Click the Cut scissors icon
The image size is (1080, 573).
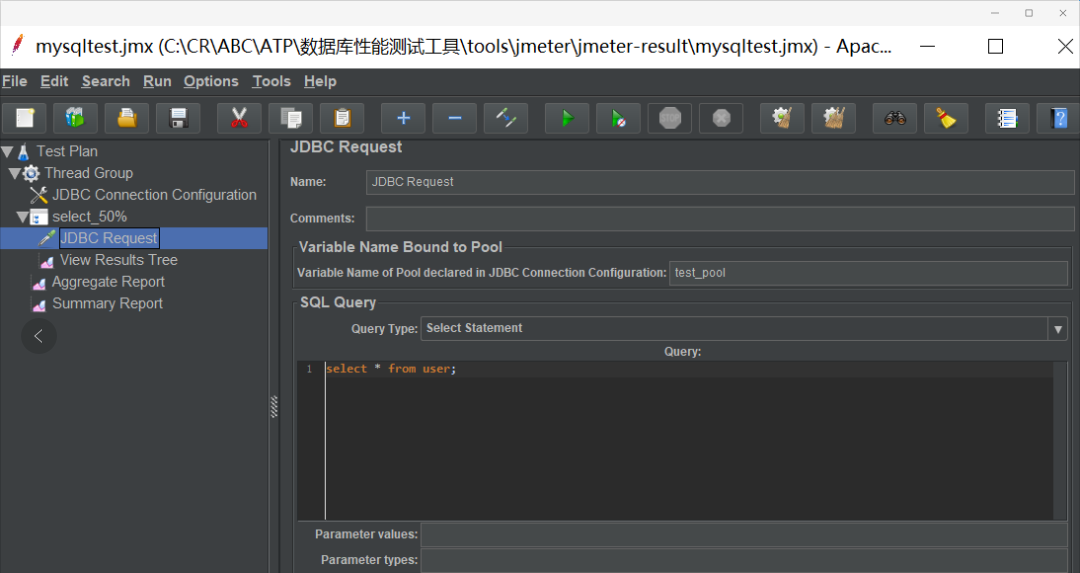(x=239, y=118)
